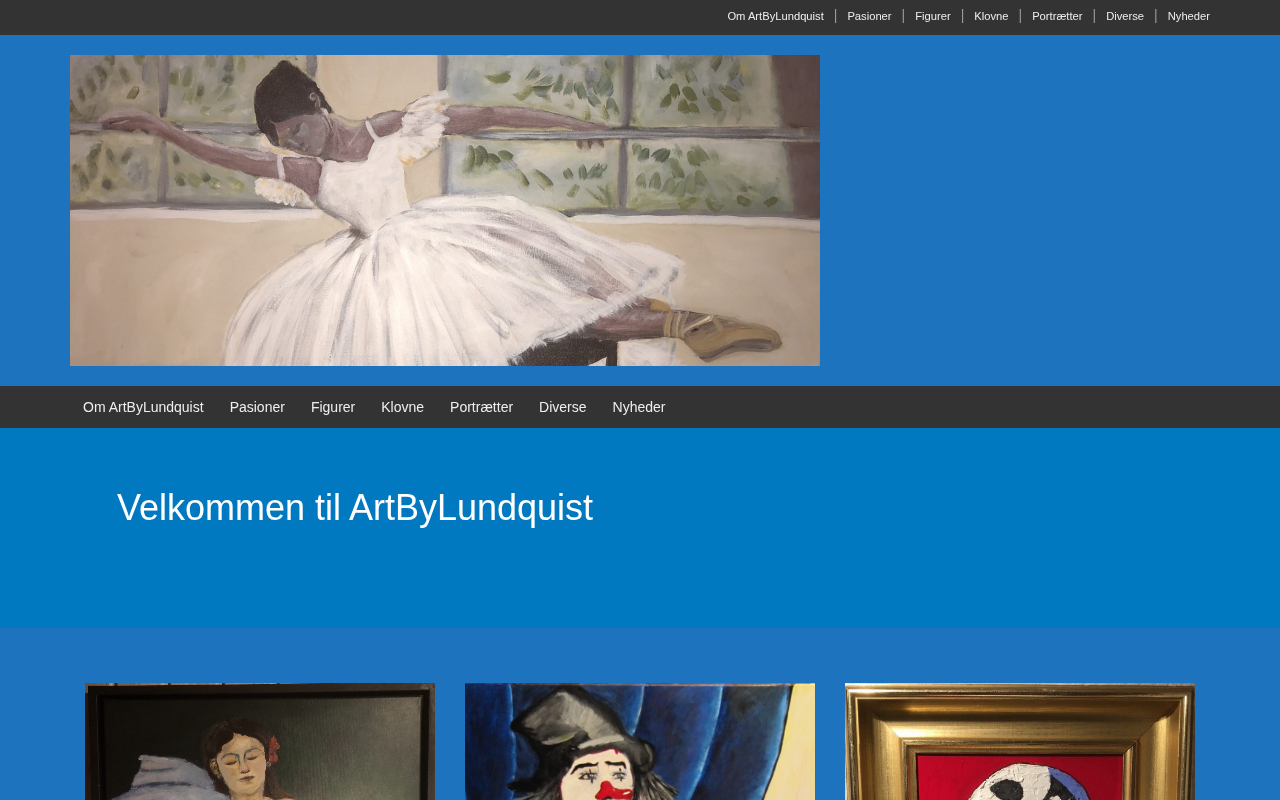This screenshot has height=800, width=1280.
Task: Select Klovne in main menu
Action: [402, 407]
